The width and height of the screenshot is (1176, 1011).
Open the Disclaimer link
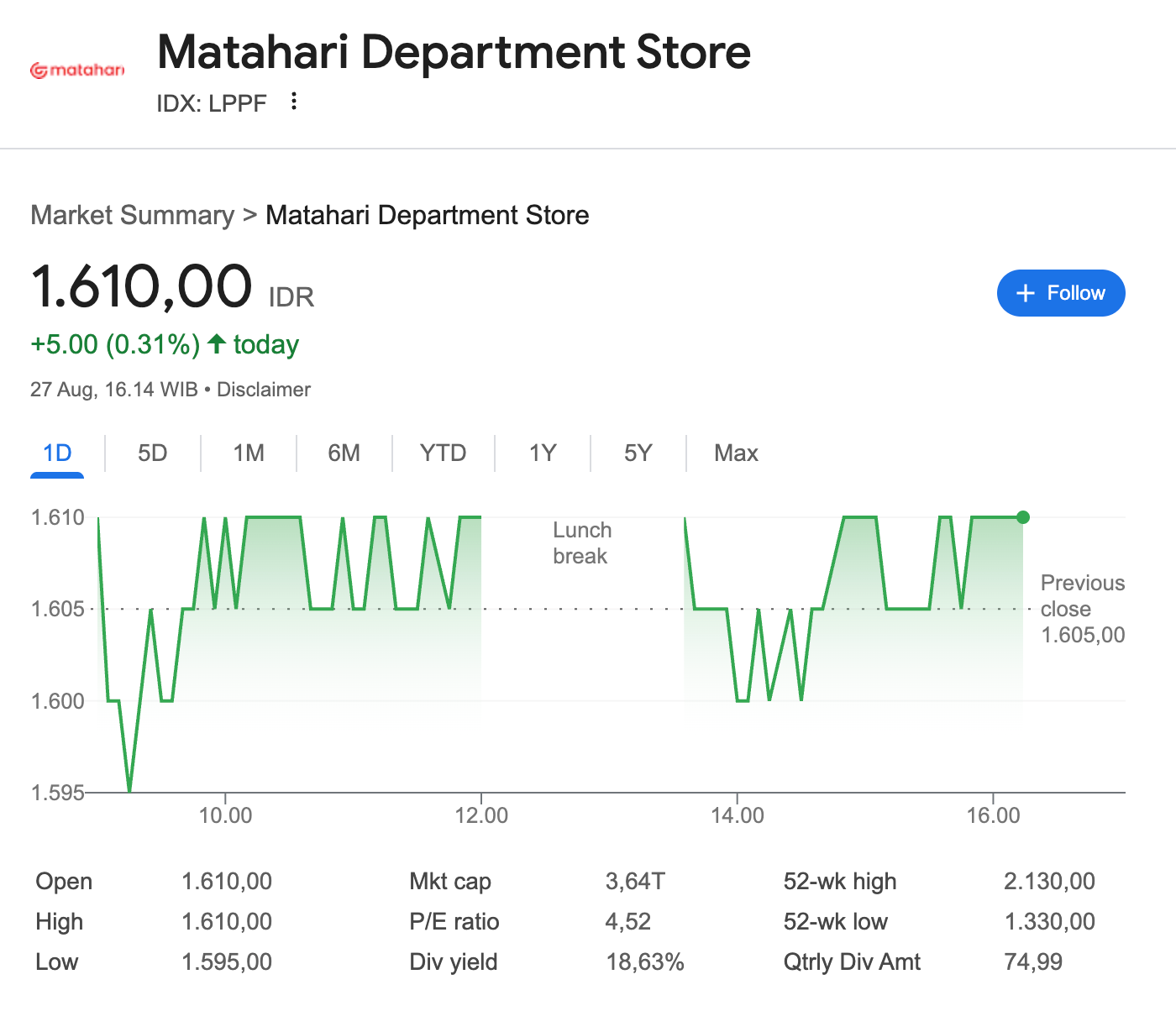[x=264, y=390]
